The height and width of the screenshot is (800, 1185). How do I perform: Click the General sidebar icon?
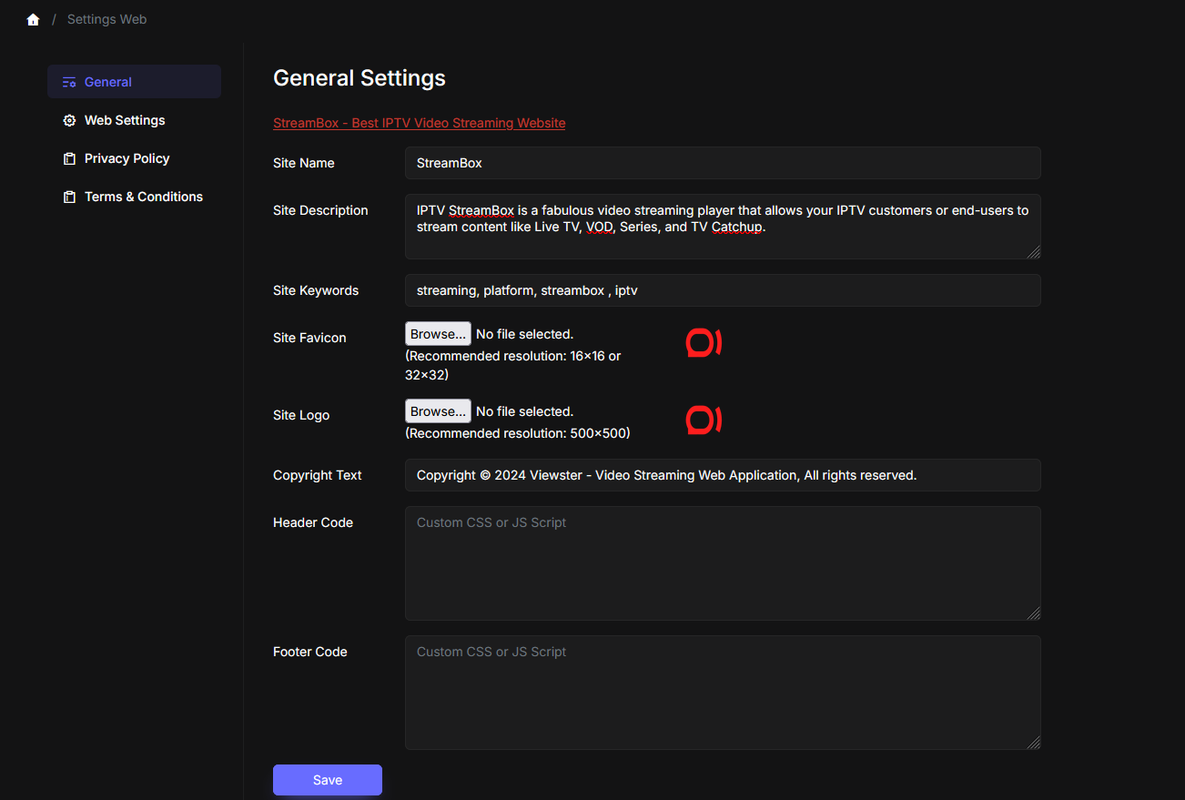click(69, 82)
